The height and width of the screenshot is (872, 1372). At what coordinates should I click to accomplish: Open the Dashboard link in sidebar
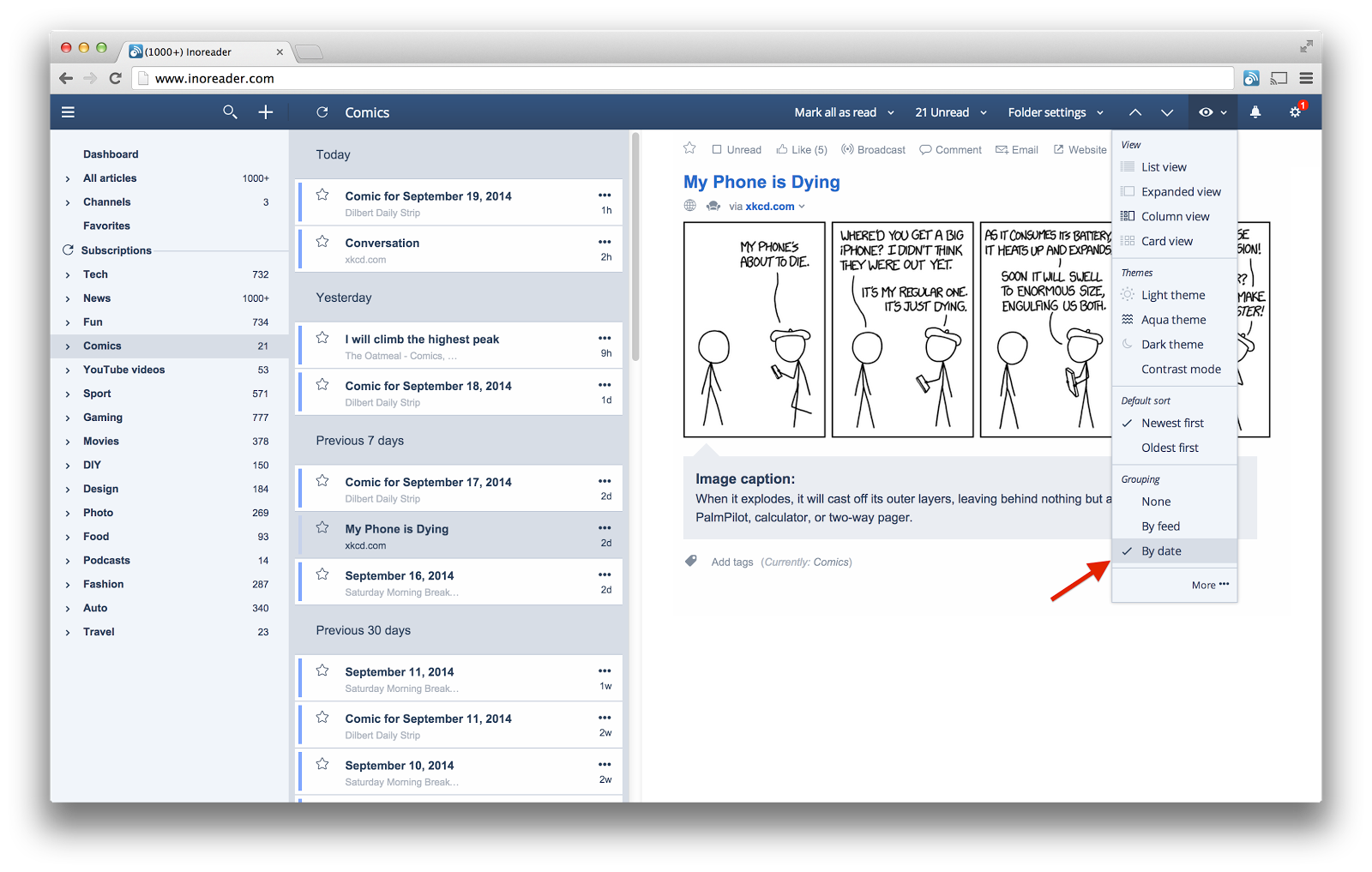click(111, 154)
